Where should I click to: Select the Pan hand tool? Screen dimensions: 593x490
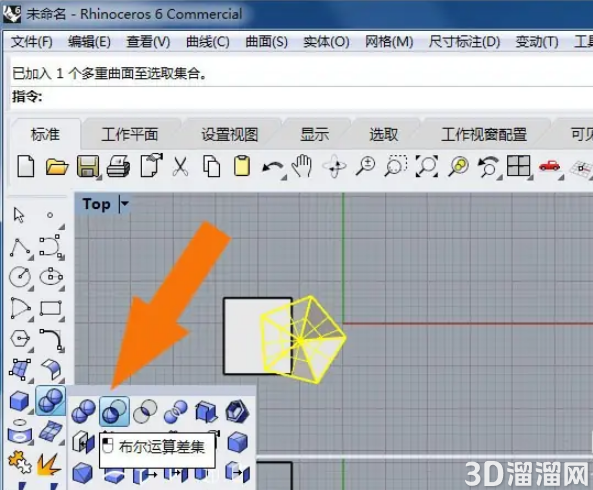(302, 166)
